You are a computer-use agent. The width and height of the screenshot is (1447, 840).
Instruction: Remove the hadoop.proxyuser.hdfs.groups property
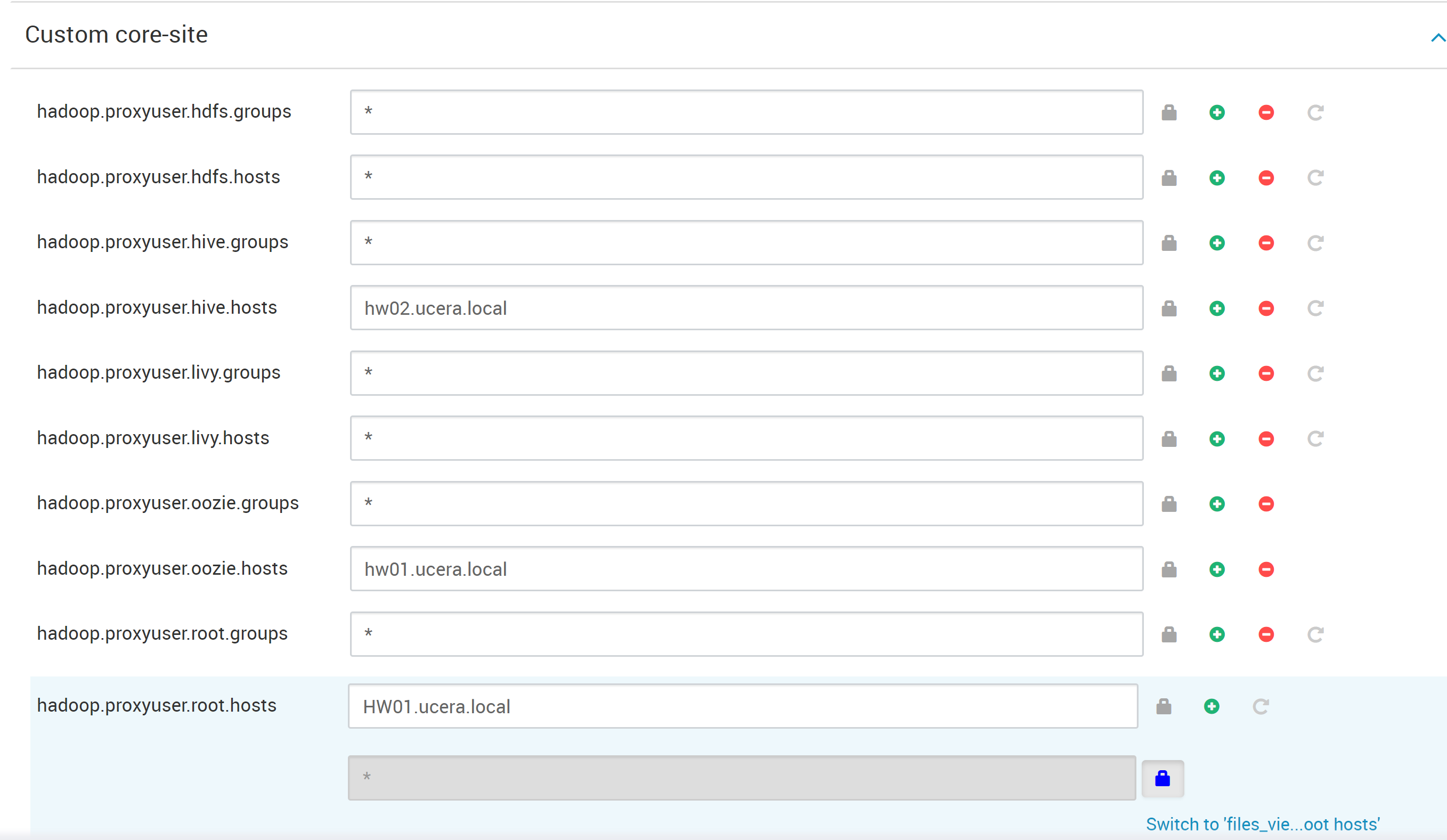[1266, 112]
